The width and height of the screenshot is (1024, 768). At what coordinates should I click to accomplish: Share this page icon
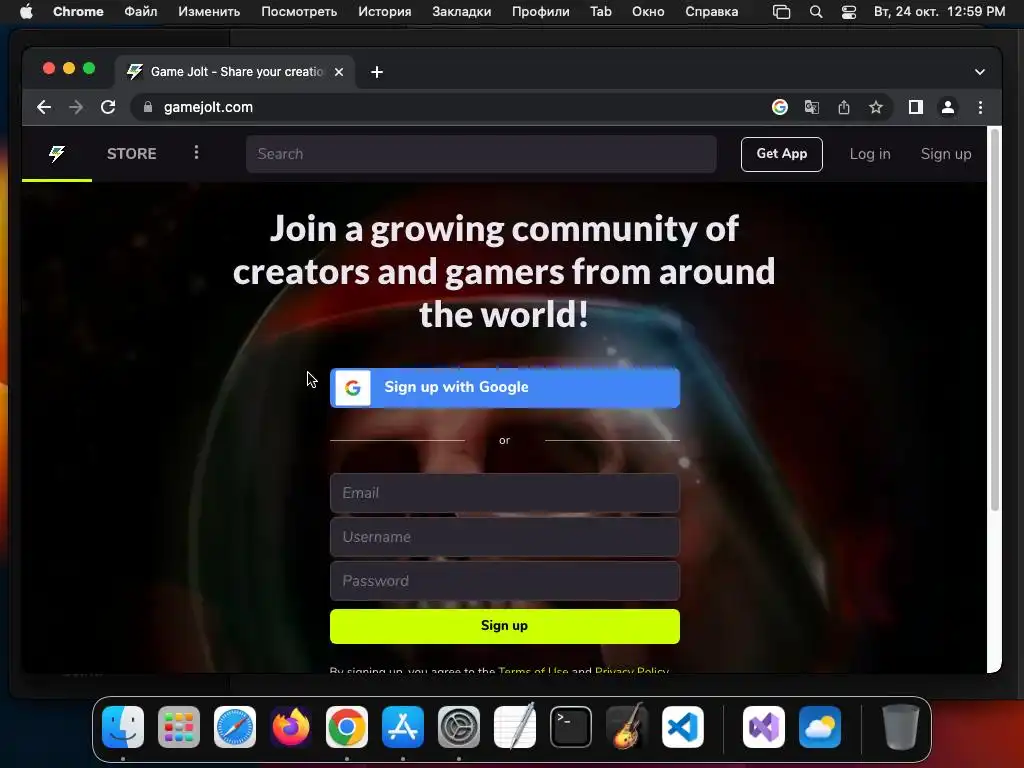click(844, 107)
